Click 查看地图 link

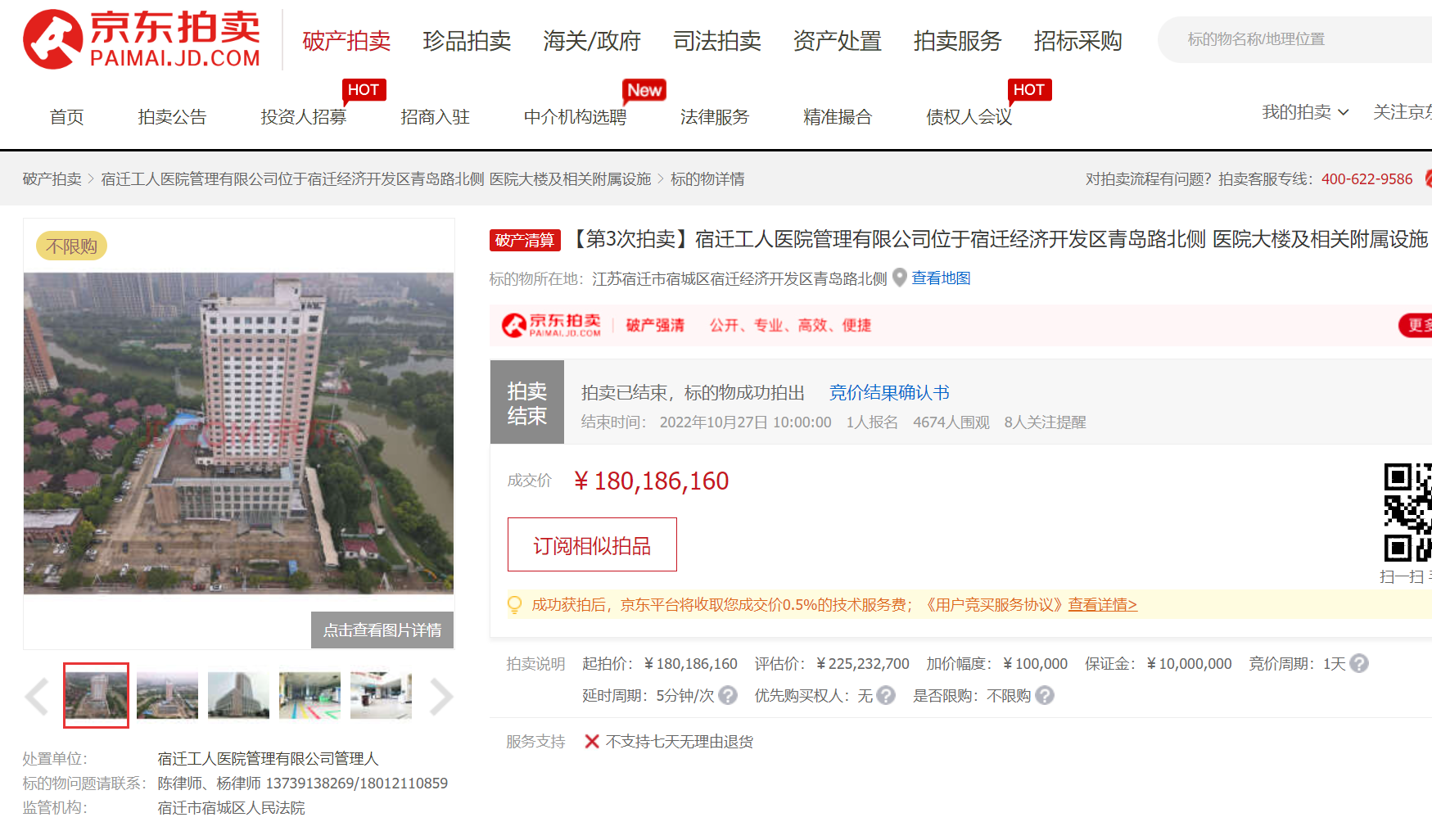coord(941,278)
